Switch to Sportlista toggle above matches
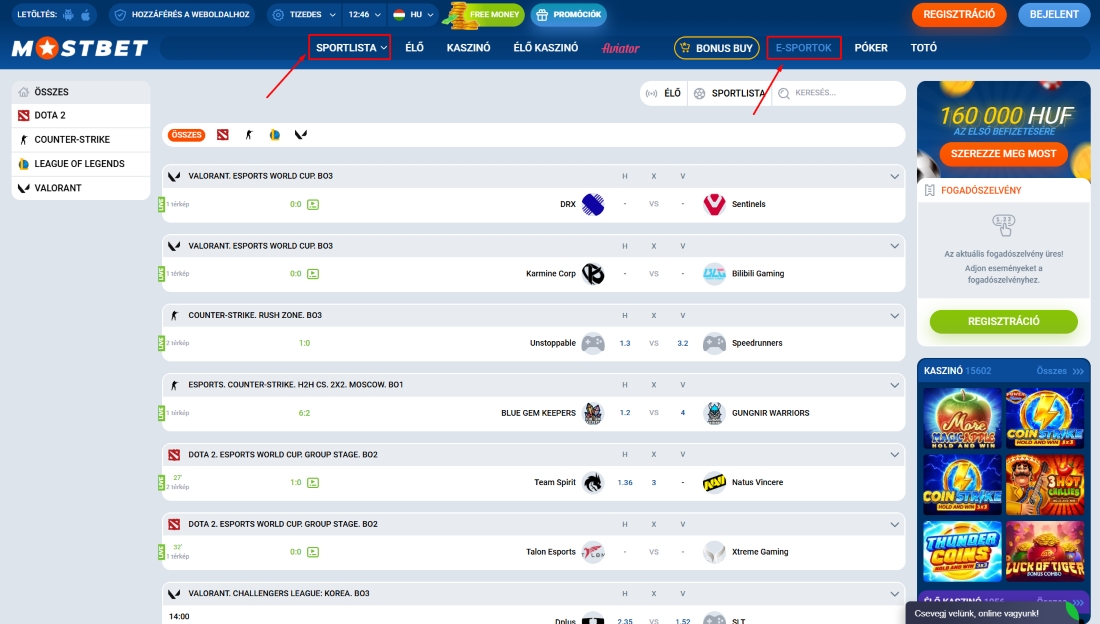The height and width of the screenshot is (624, 1100). (x=730, y=93)
